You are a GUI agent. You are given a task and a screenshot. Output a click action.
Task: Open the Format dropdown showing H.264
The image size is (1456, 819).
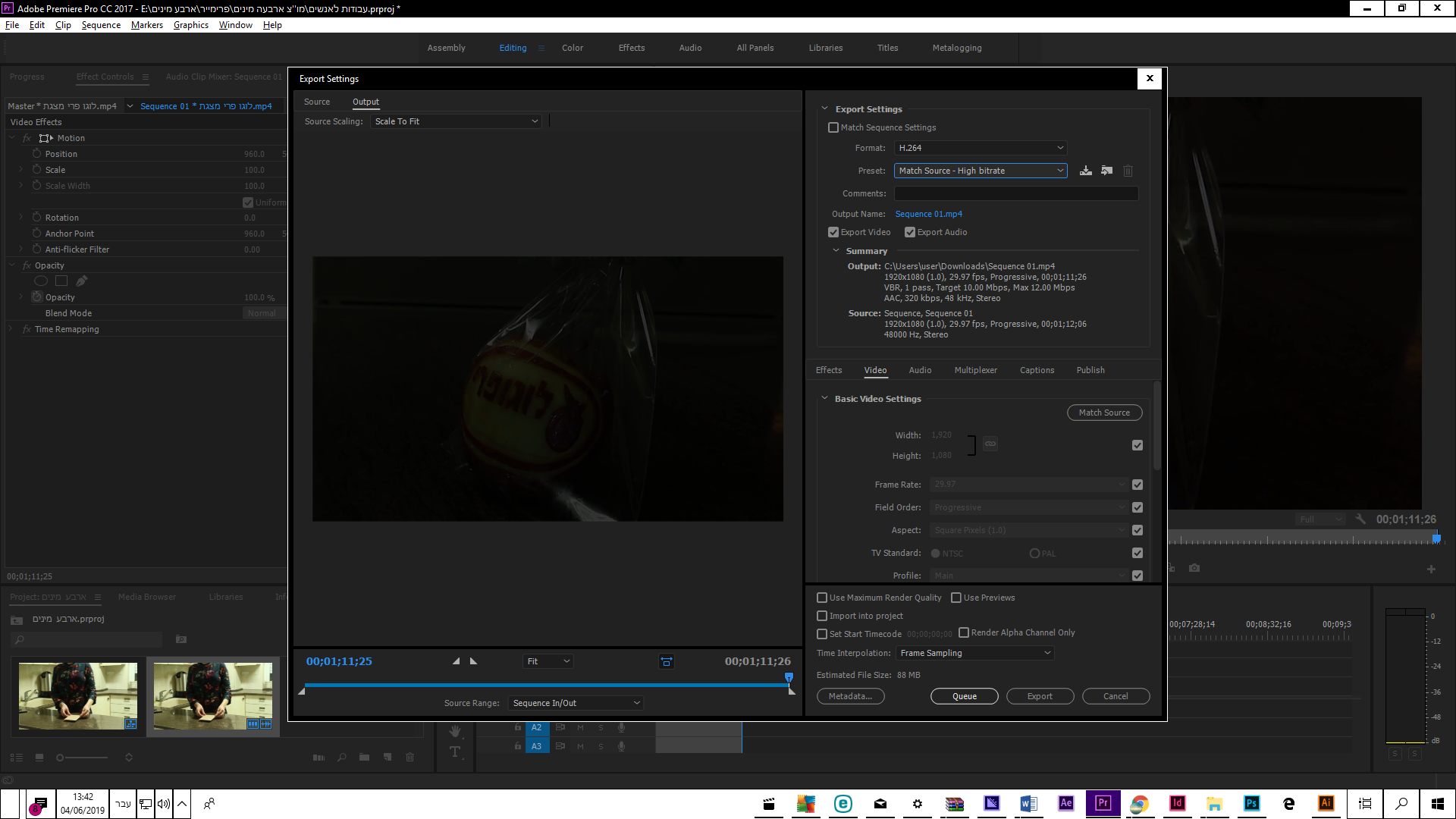click(981, 148)
